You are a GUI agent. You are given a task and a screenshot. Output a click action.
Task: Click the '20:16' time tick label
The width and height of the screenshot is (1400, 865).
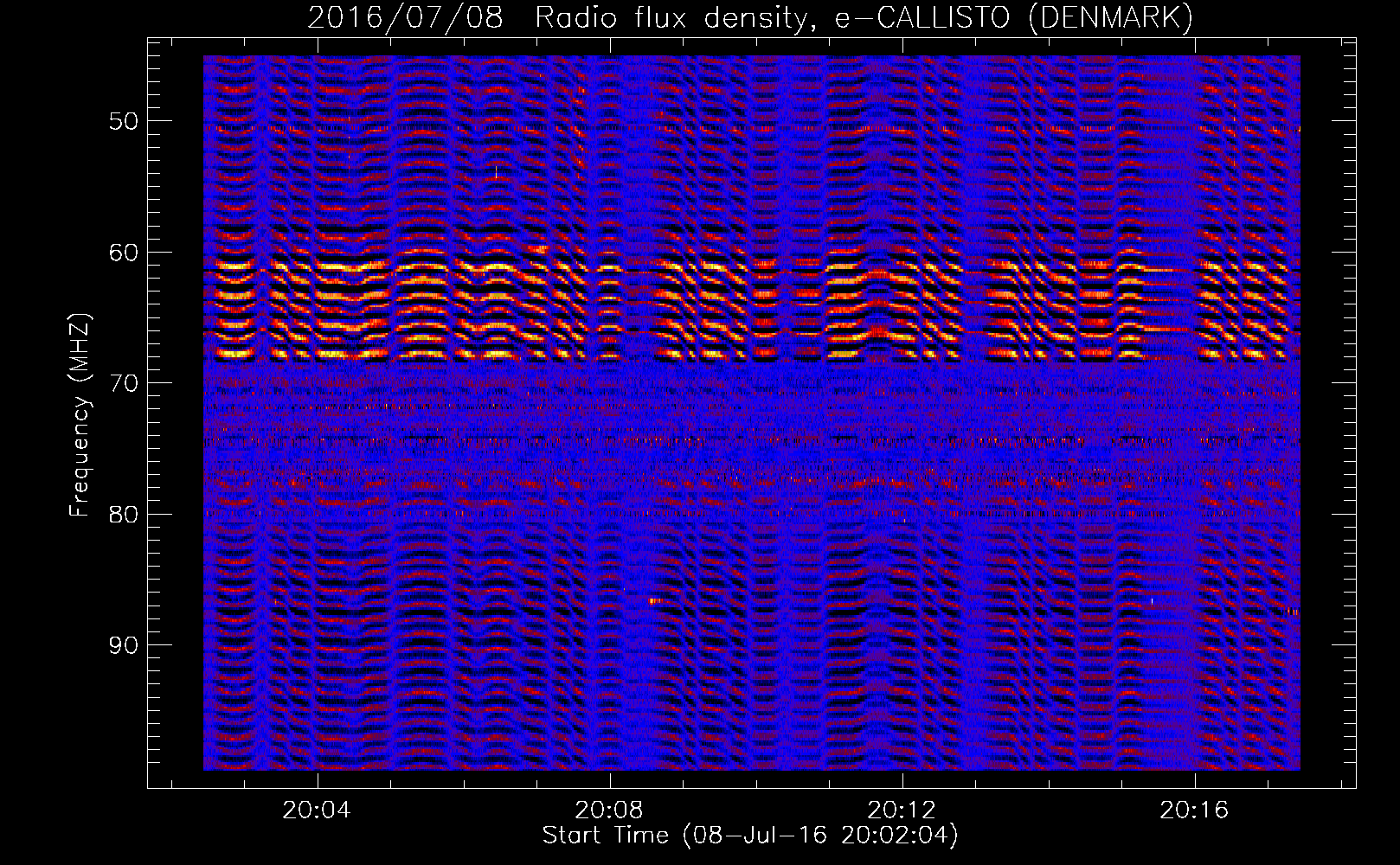[1194, 811]
